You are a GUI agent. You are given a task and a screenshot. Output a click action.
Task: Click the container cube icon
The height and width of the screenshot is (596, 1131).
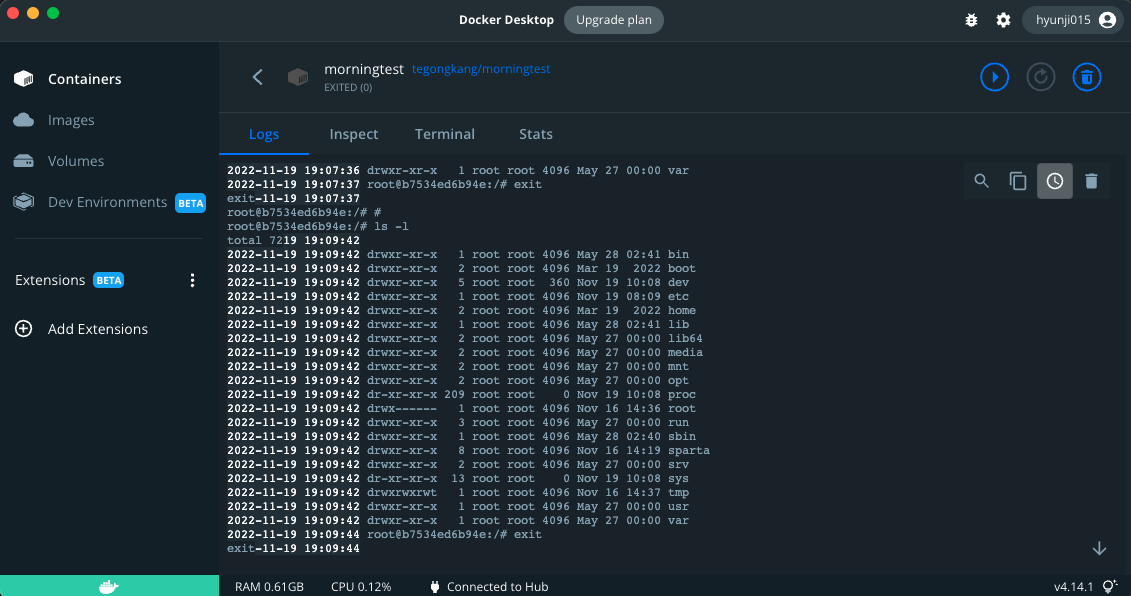[x=298, y=76]
